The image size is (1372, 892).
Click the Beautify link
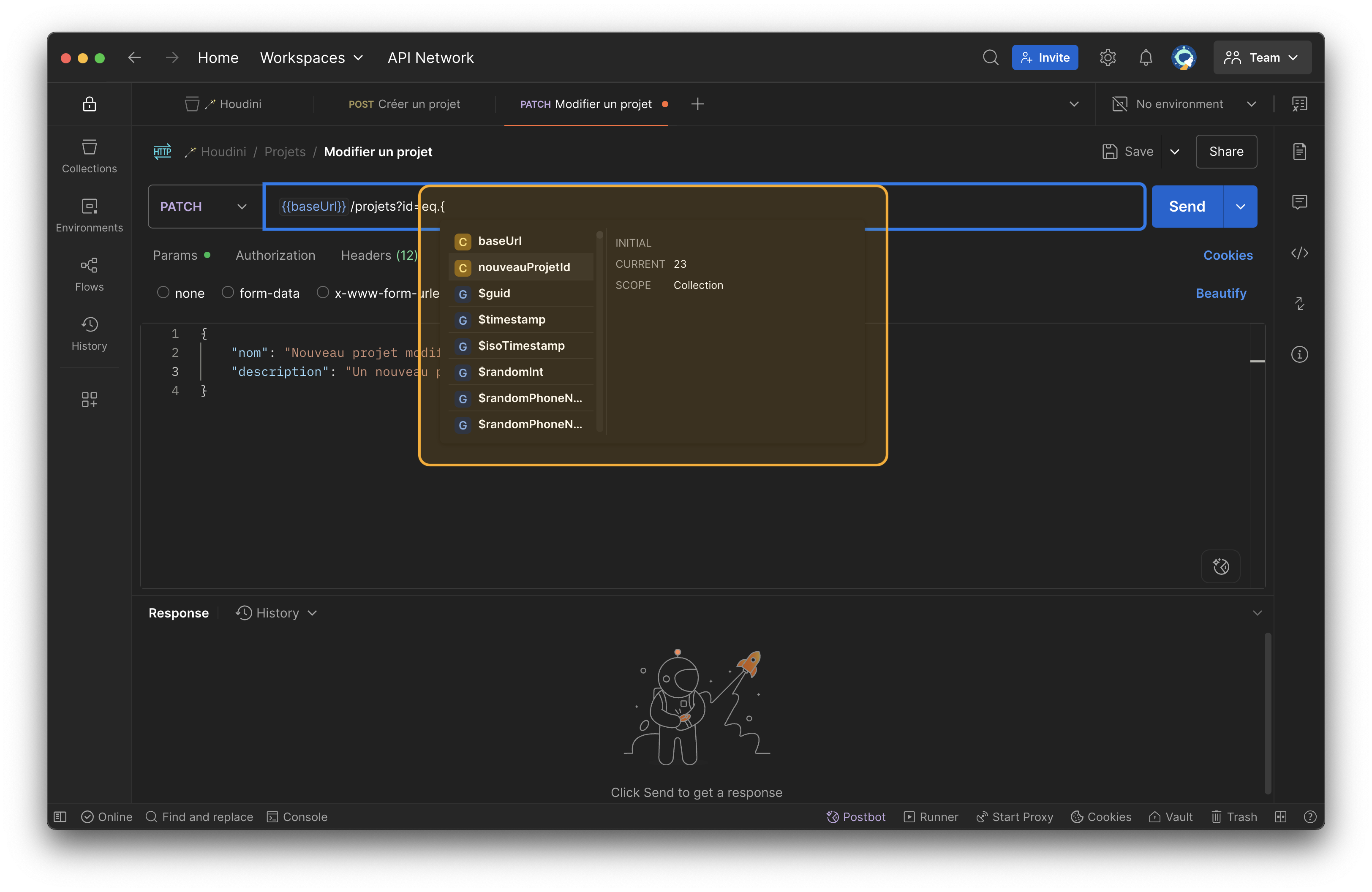pyautogui.click(x=1220, y=293)
